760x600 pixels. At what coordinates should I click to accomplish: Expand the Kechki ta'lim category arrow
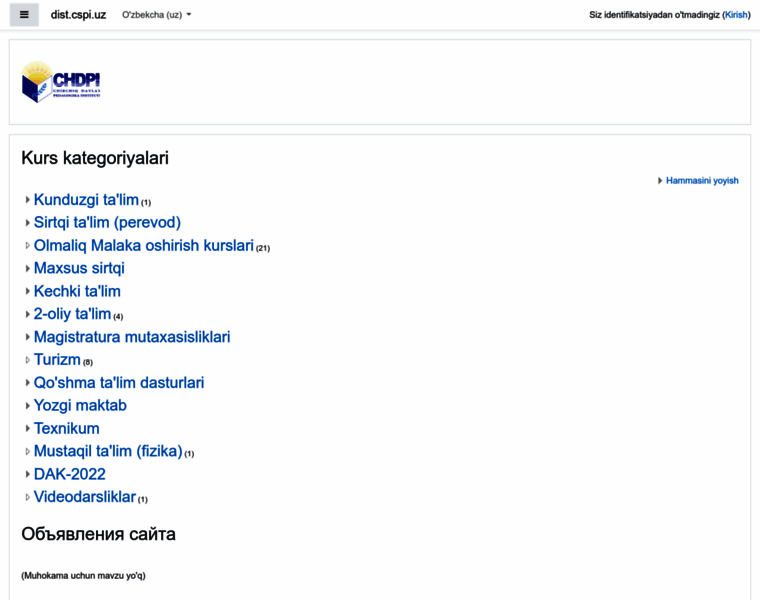(28, 291)
